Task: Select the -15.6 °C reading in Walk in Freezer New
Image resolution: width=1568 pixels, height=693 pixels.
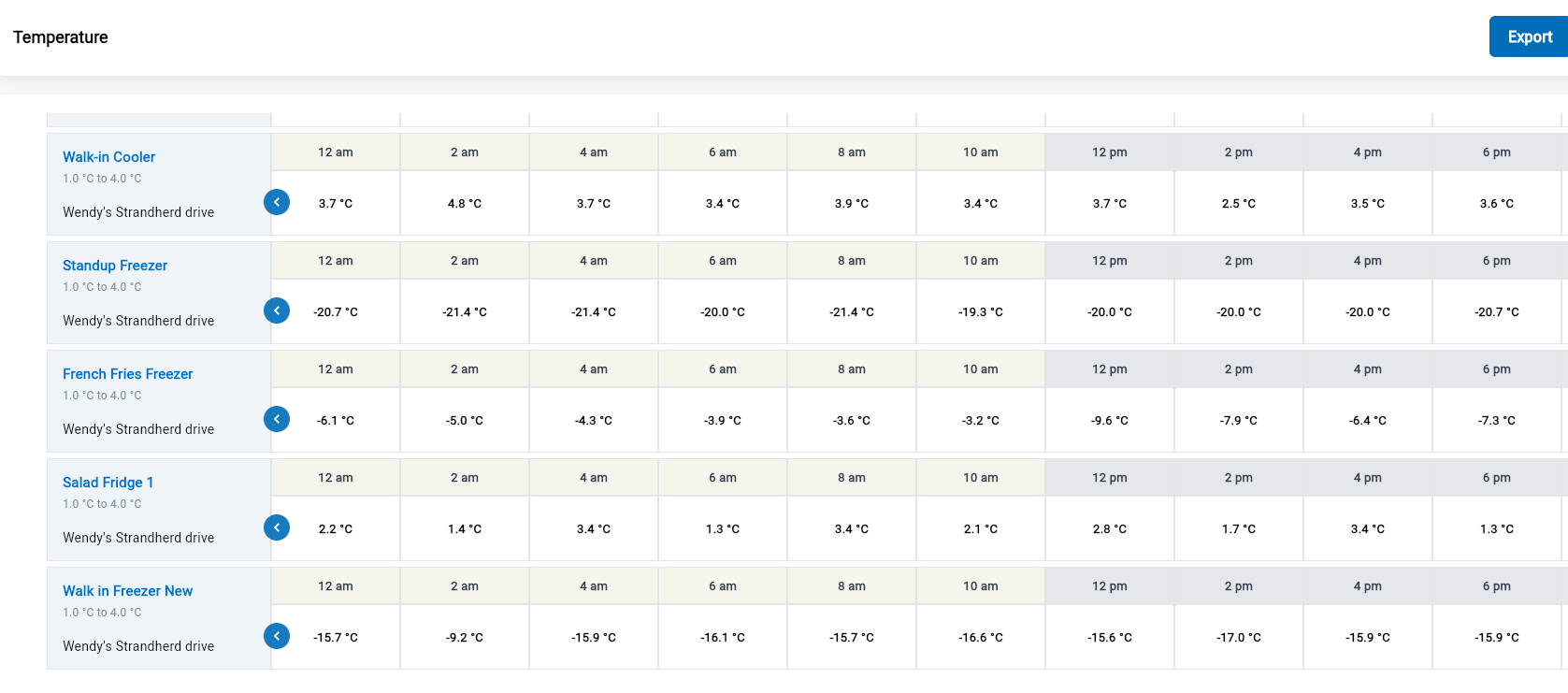Action: tap(1110, 637)
